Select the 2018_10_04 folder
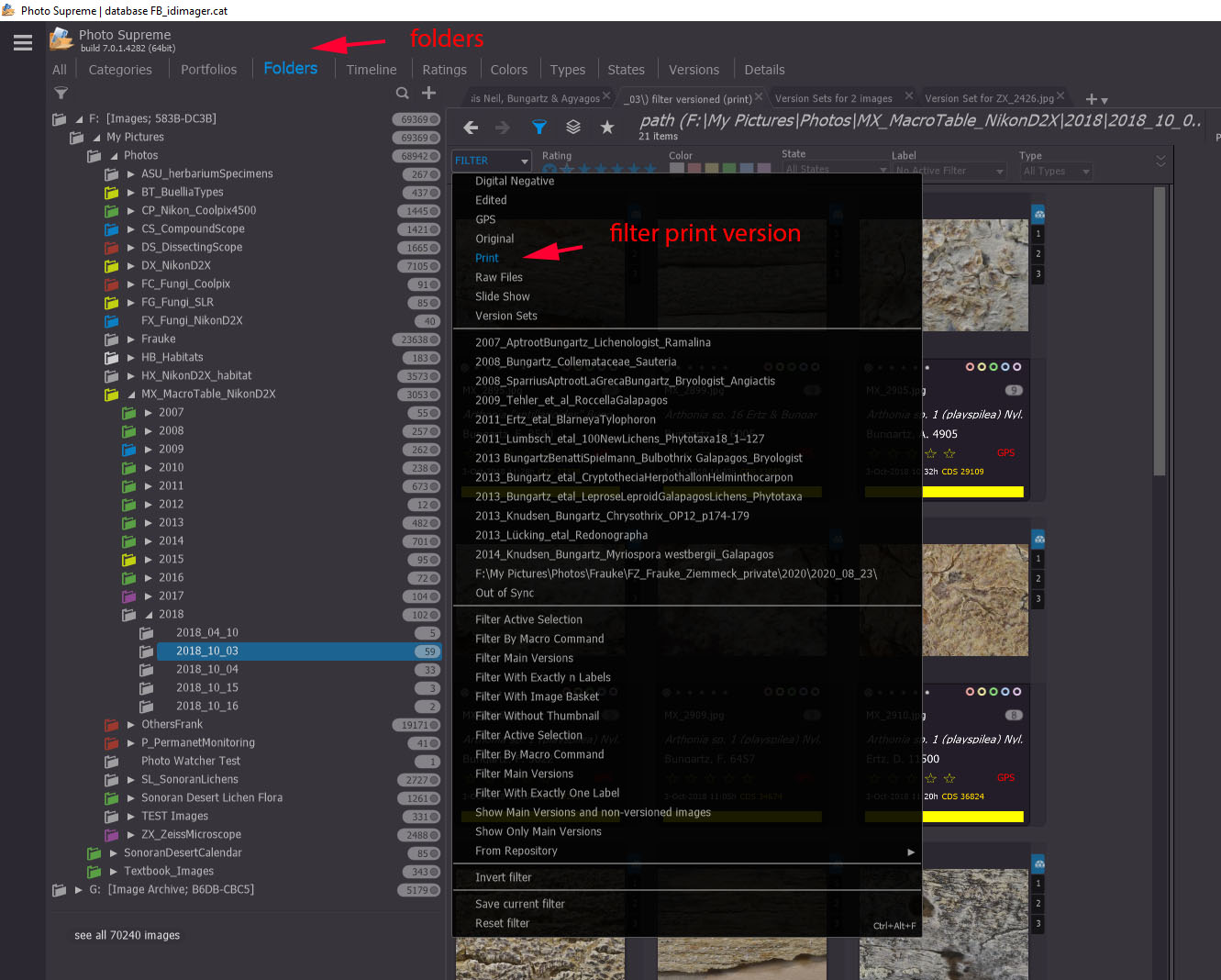1221x980 pixels. (x=207, y=669)
